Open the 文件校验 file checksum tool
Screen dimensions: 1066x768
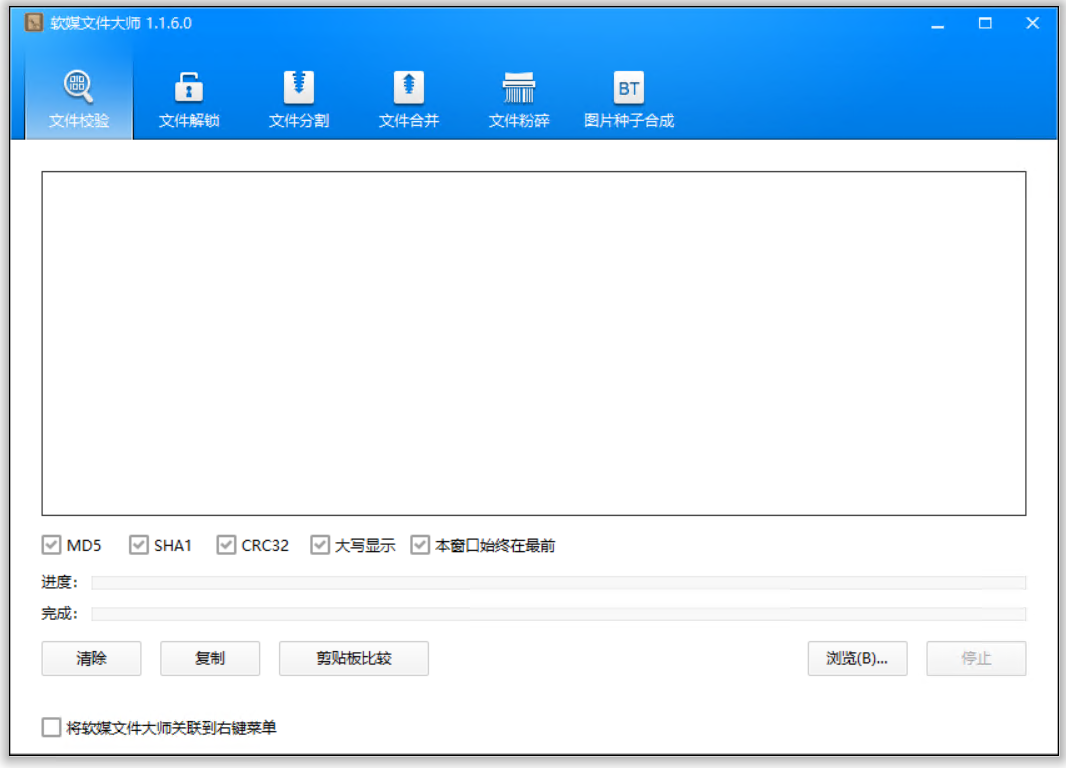tap(79, 99)
